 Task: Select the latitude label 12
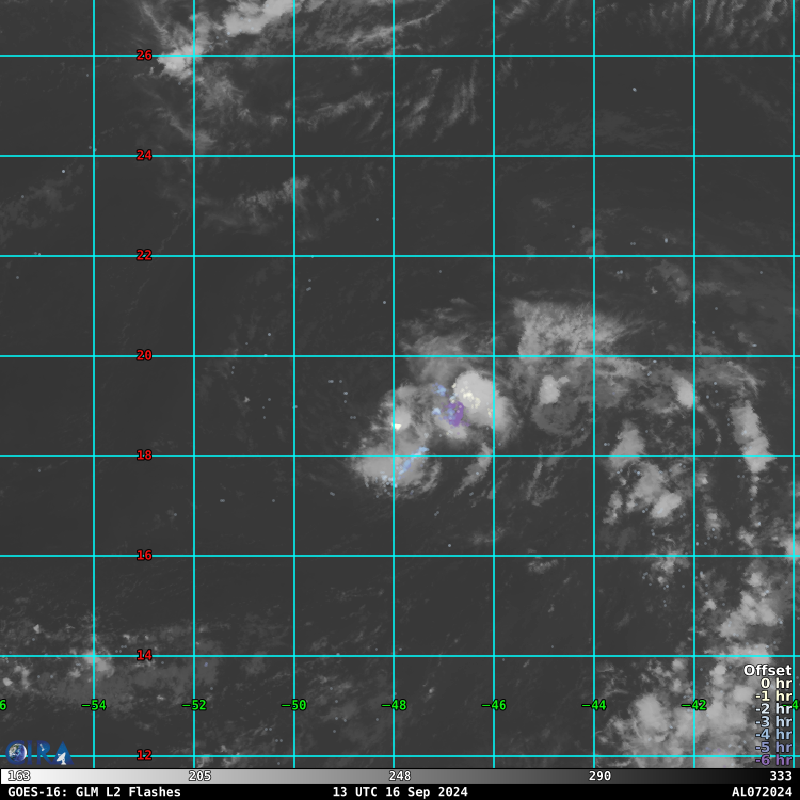point(144,755)
